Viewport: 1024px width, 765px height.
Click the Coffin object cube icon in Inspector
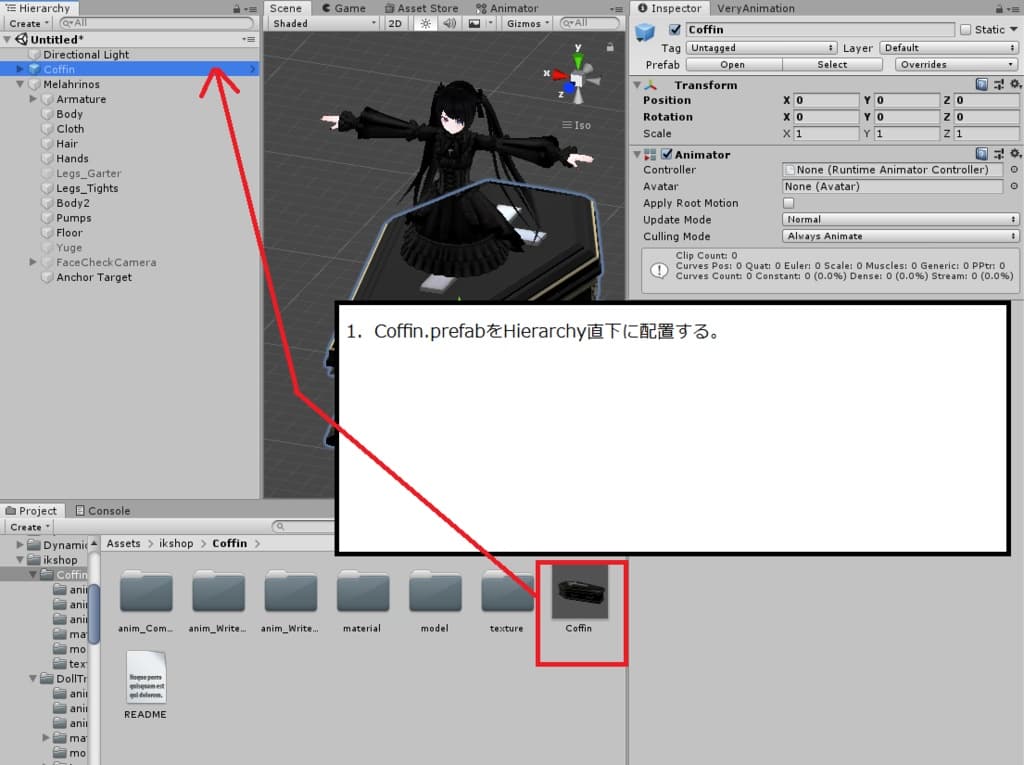645,31
